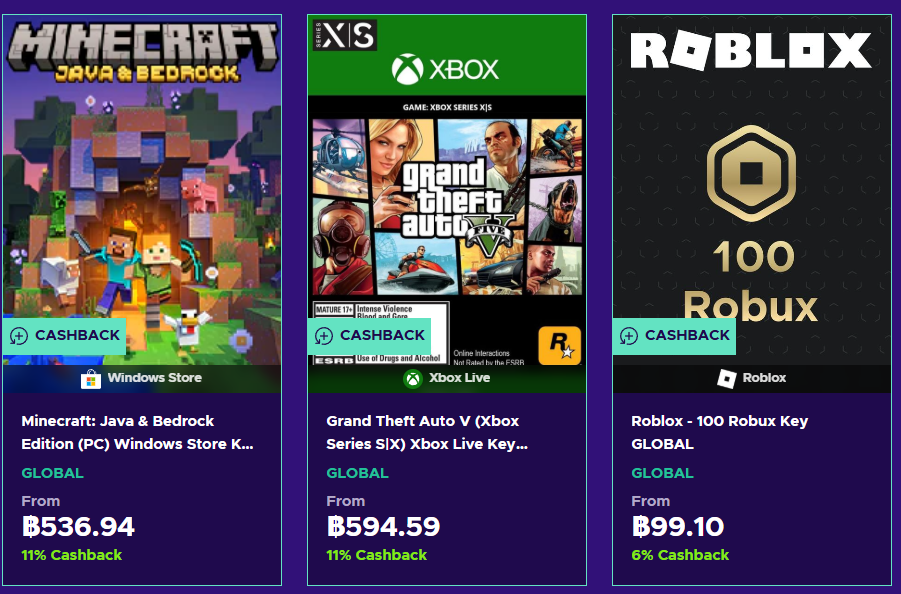
Task: Click cashback plus icon on GTA V card
Action: (324, 336)
